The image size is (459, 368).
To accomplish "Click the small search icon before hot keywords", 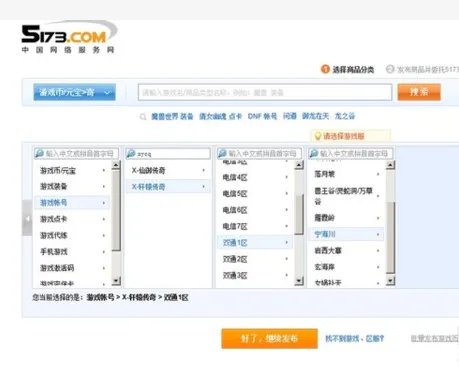I will pyautogui.click(x=143, y=117).
